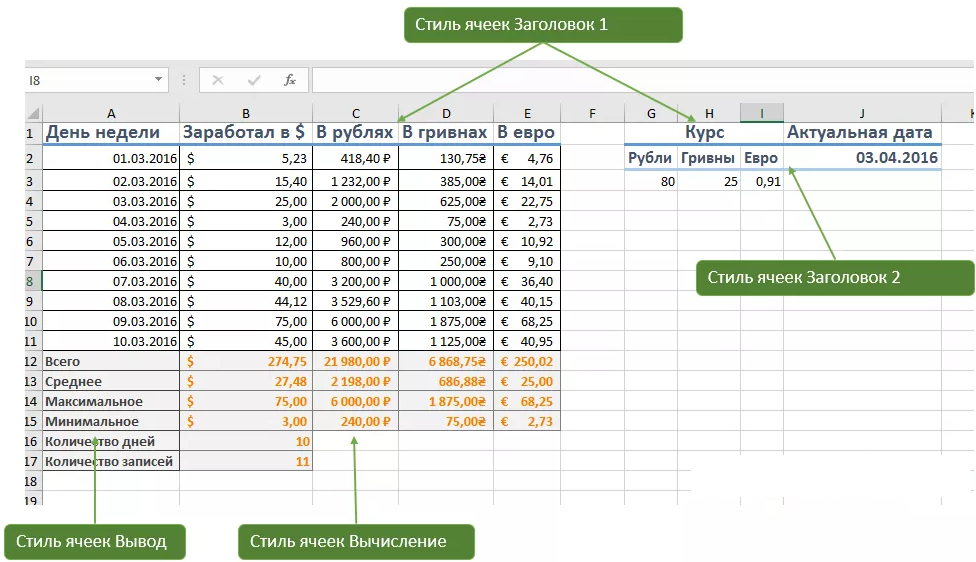This screenshot has width=976, height=562.
Task: Click the three-dot formula bar resize handle
Action: coord(184,80)
